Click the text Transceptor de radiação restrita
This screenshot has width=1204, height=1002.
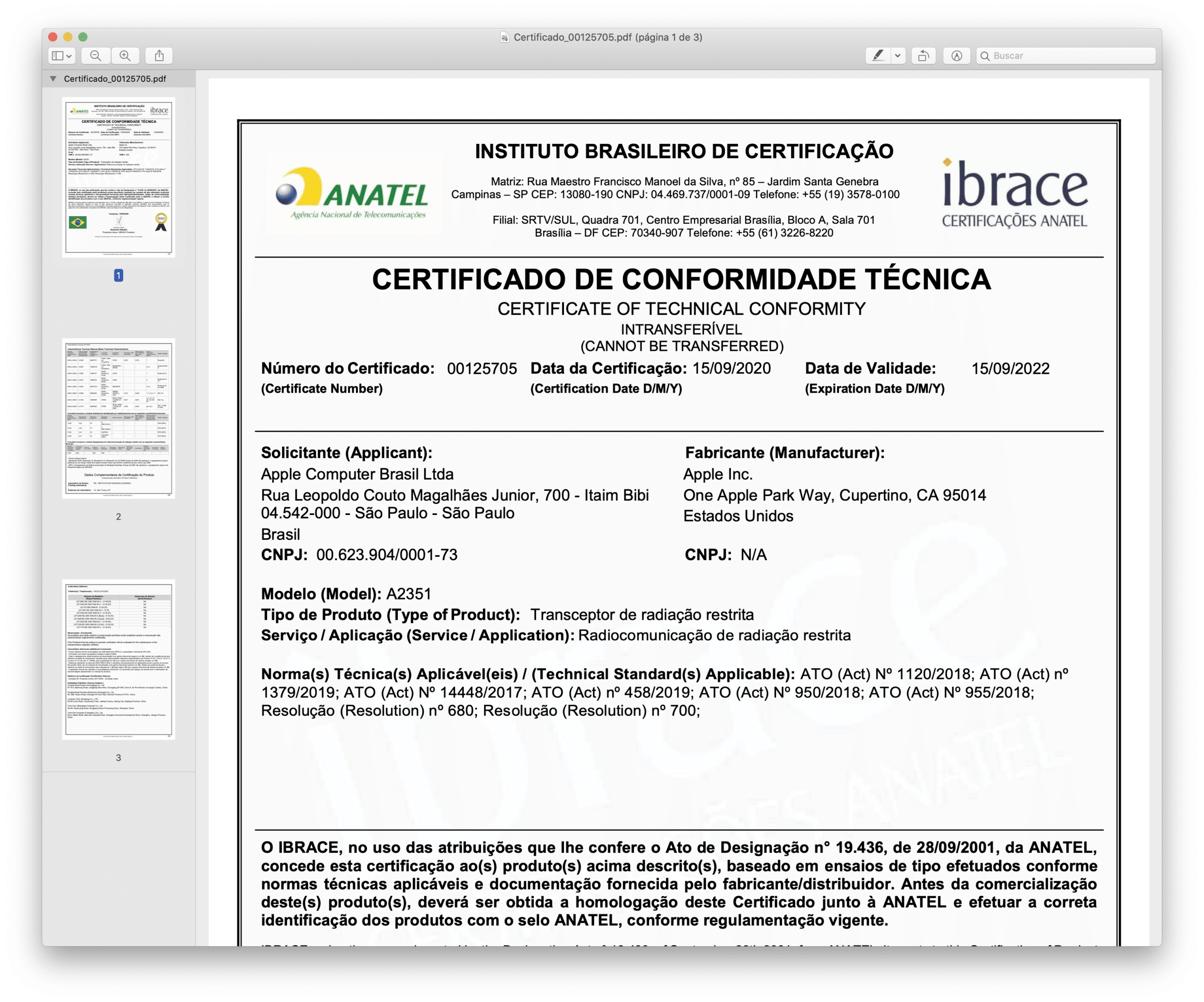click(x=642, y=615)
